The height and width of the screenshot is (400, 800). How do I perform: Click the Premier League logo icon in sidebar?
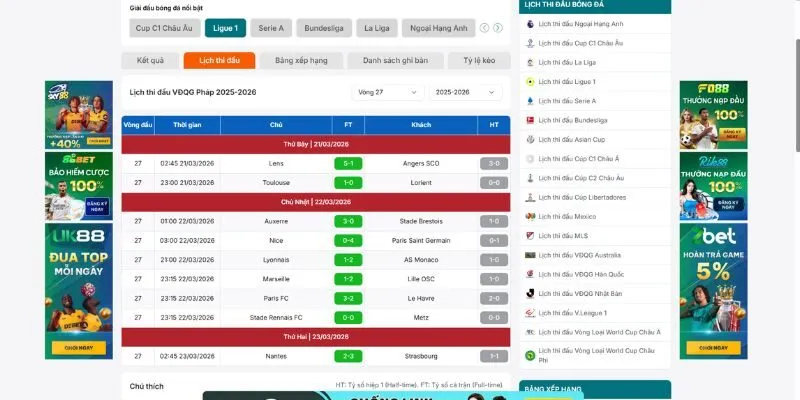(x=529, y=23)
